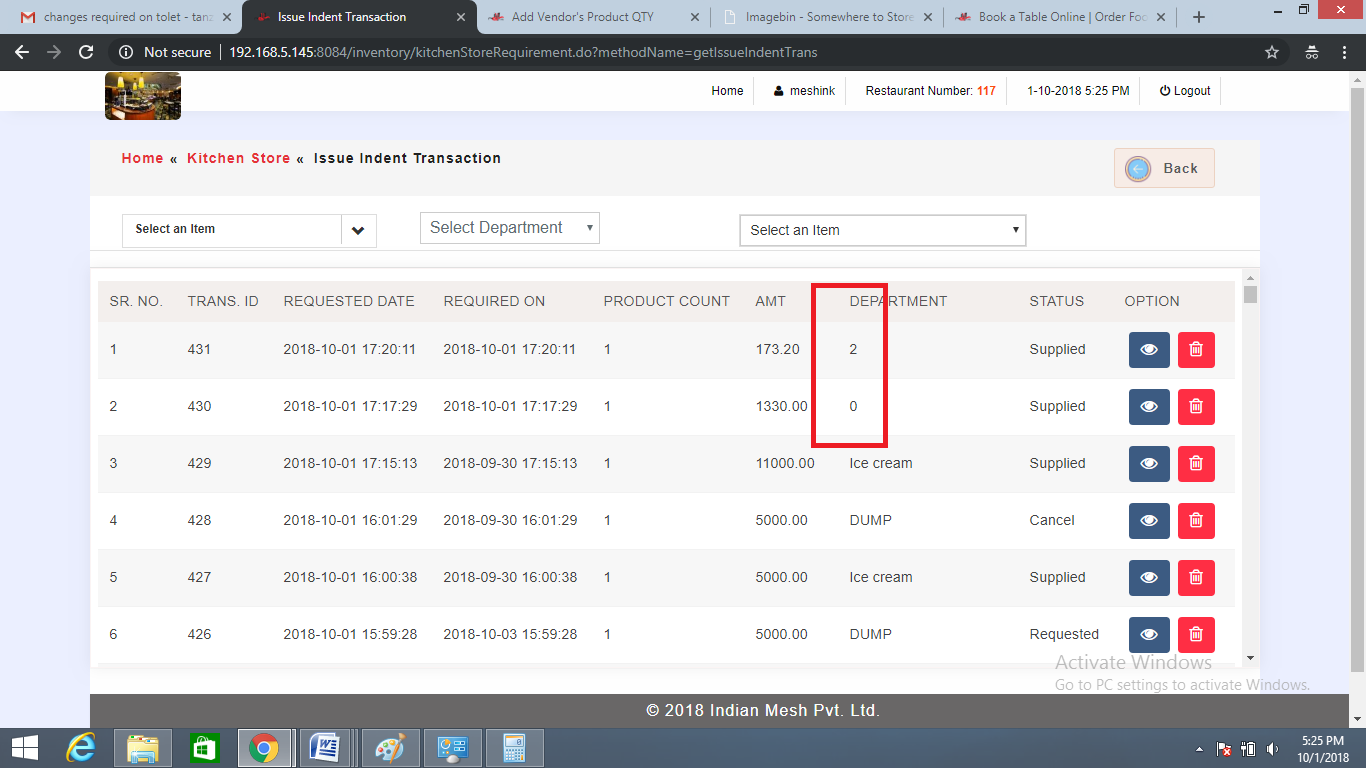The height and width of the screenshot is (768, 1366).
Task: Launch Internet Explorer from taskbar
Action: click(81, 748)
